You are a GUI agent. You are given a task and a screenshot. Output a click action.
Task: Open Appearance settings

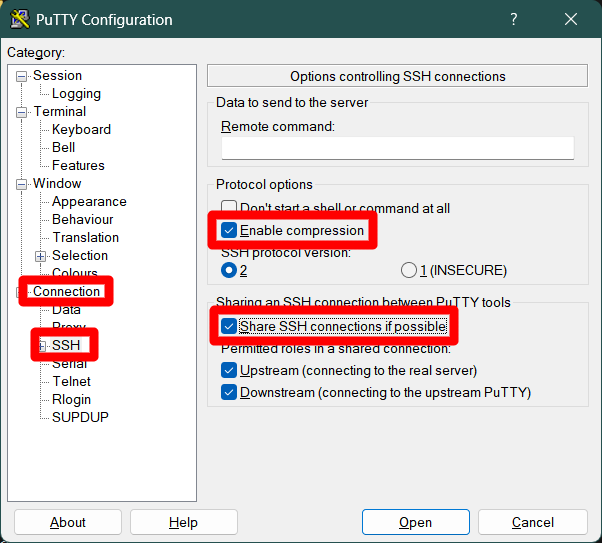coord(89,202)
